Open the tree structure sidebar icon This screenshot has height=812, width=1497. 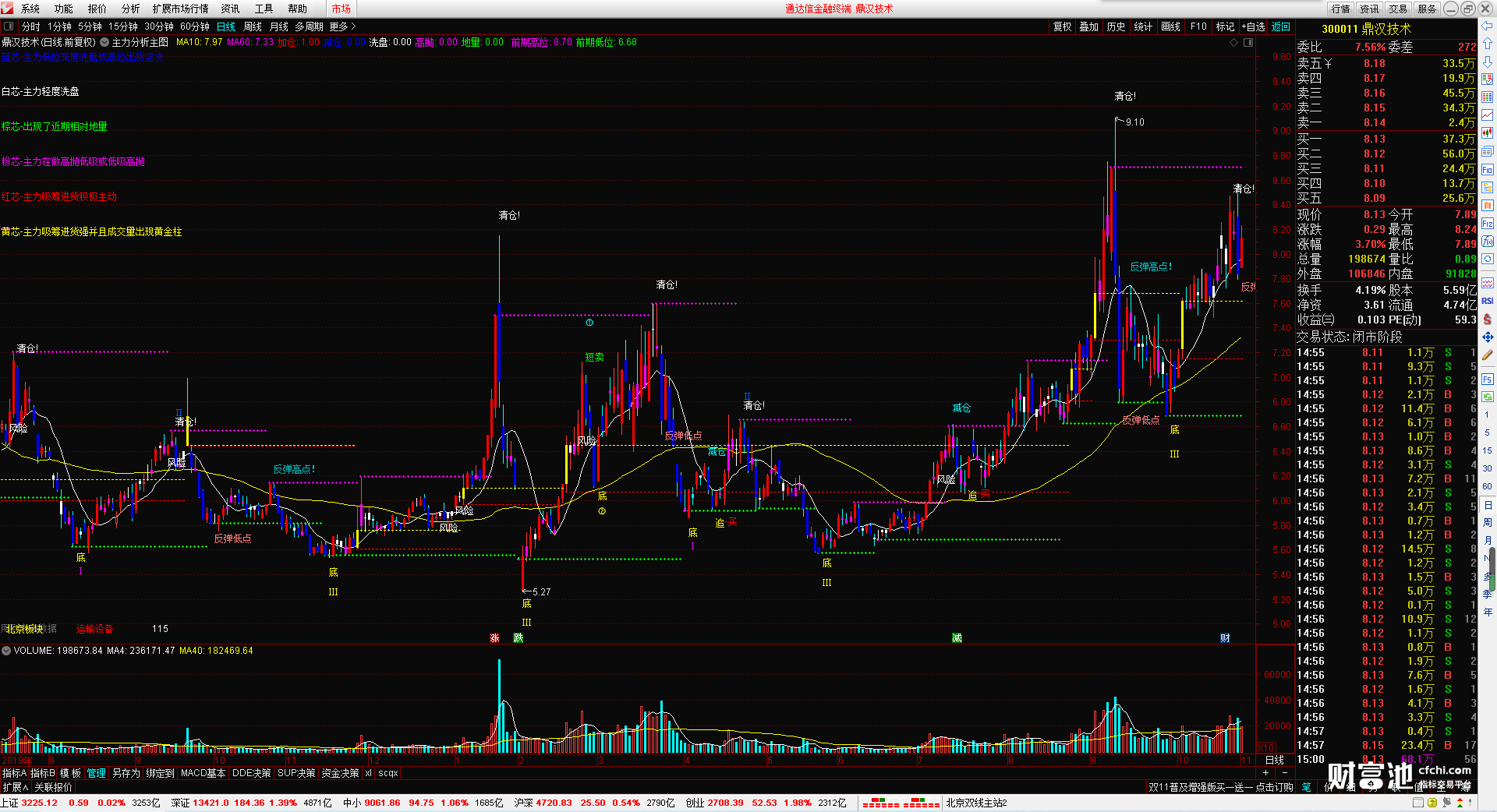[x=1488, y=187]
